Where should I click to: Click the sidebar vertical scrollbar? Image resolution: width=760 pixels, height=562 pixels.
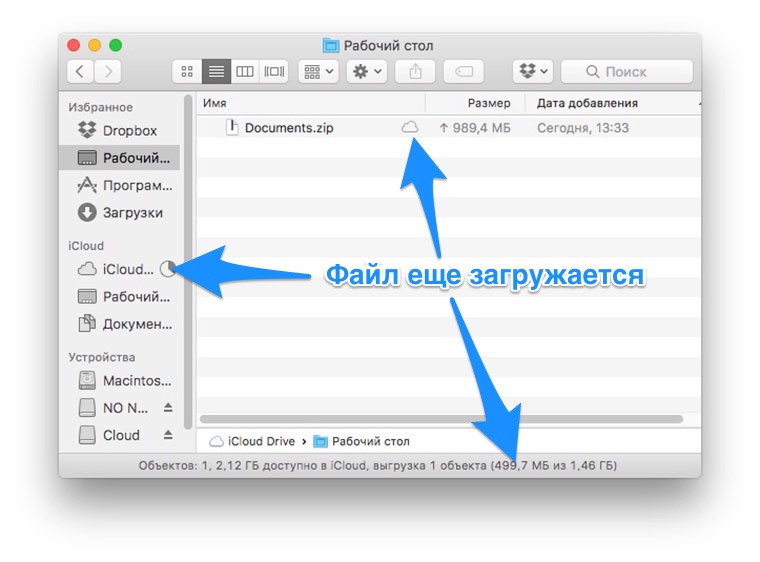[188, 262]
